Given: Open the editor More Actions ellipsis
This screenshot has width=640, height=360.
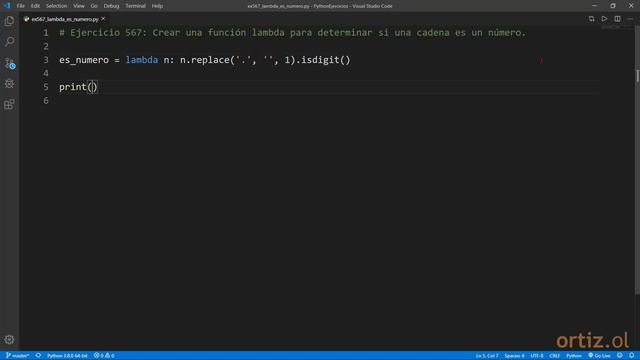Looking at the screenshot, I should tap(630, 19).
